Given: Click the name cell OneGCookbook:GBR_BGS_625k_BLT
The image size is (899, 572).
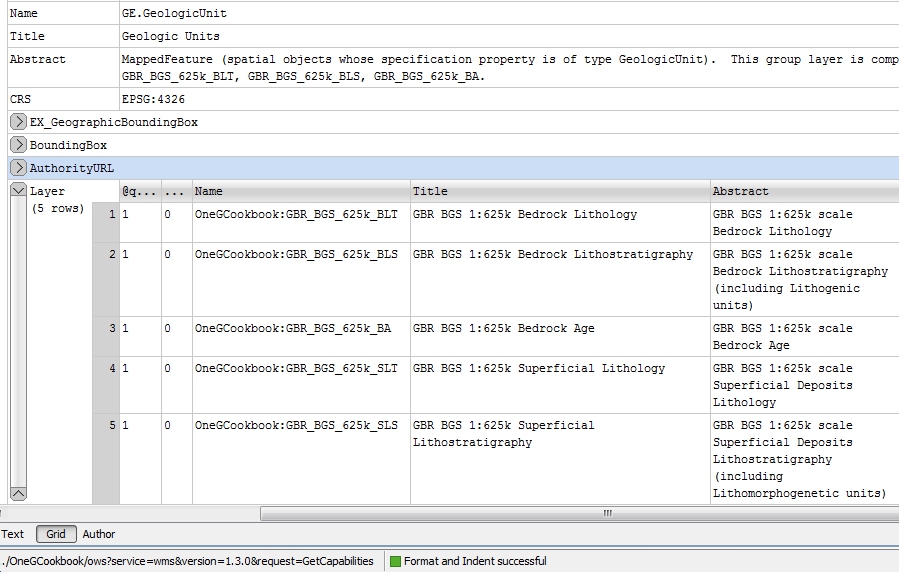Looking at the screenshot, I should click(302, 222).
